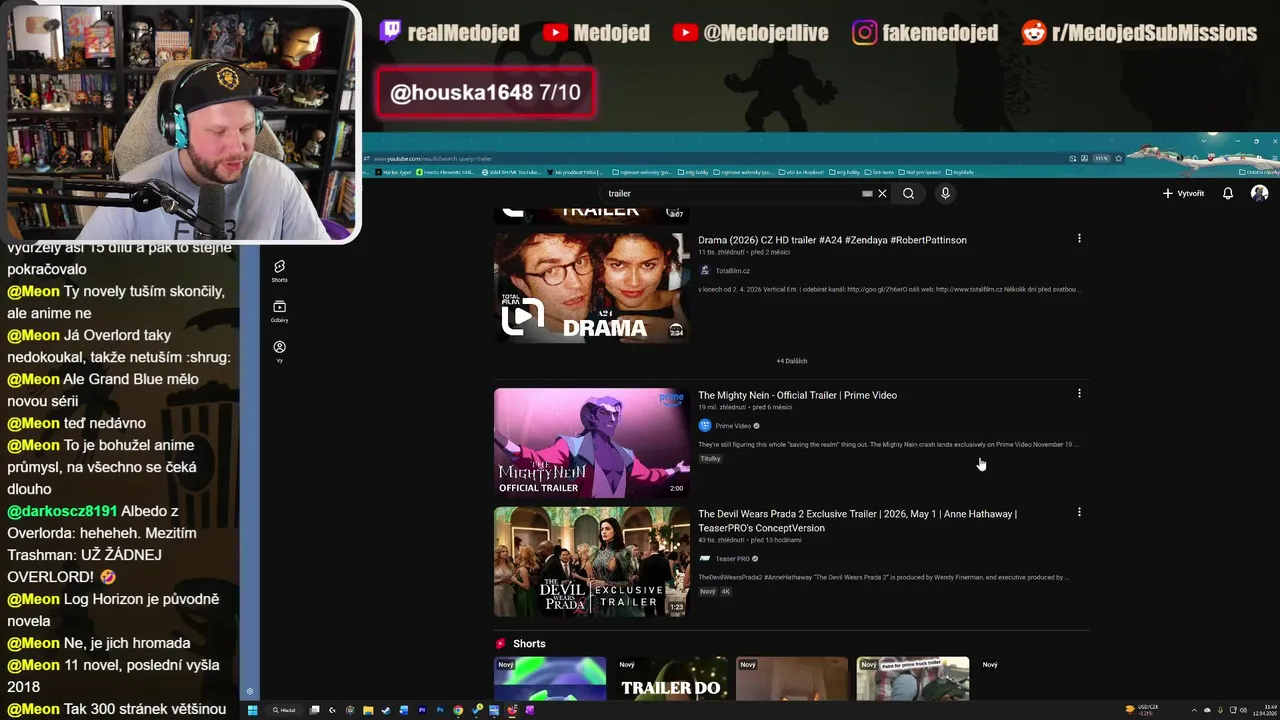
Task: Click the browser address bar URL
Action: [433, 158]
